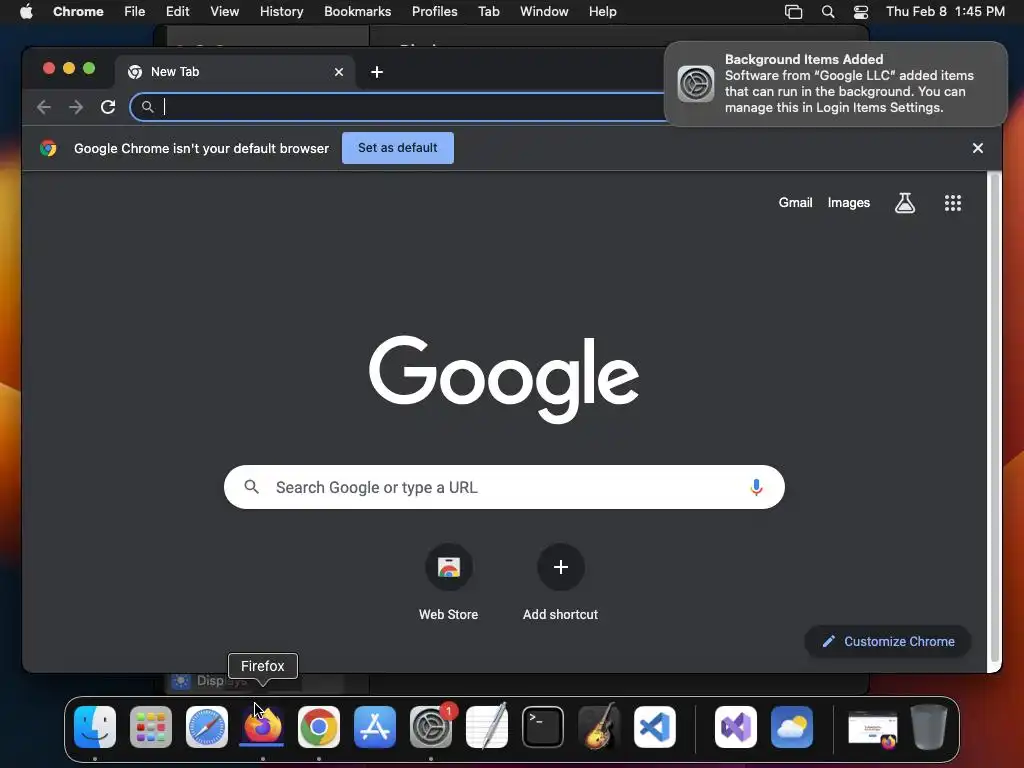Launch Terminal from the Dock
Viewport: 1024px width, 768px height.
pos(543,727)
